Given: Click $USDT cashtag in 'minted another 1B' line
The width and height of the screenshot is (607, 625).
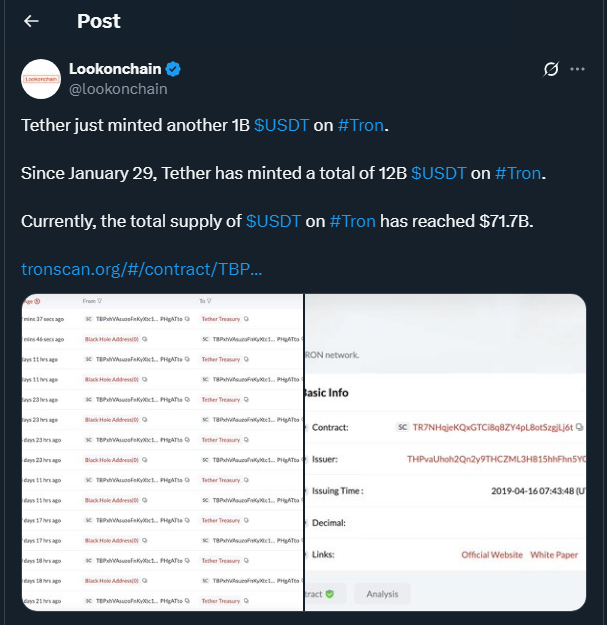Looking at the screenshot, I should [281, 126].
